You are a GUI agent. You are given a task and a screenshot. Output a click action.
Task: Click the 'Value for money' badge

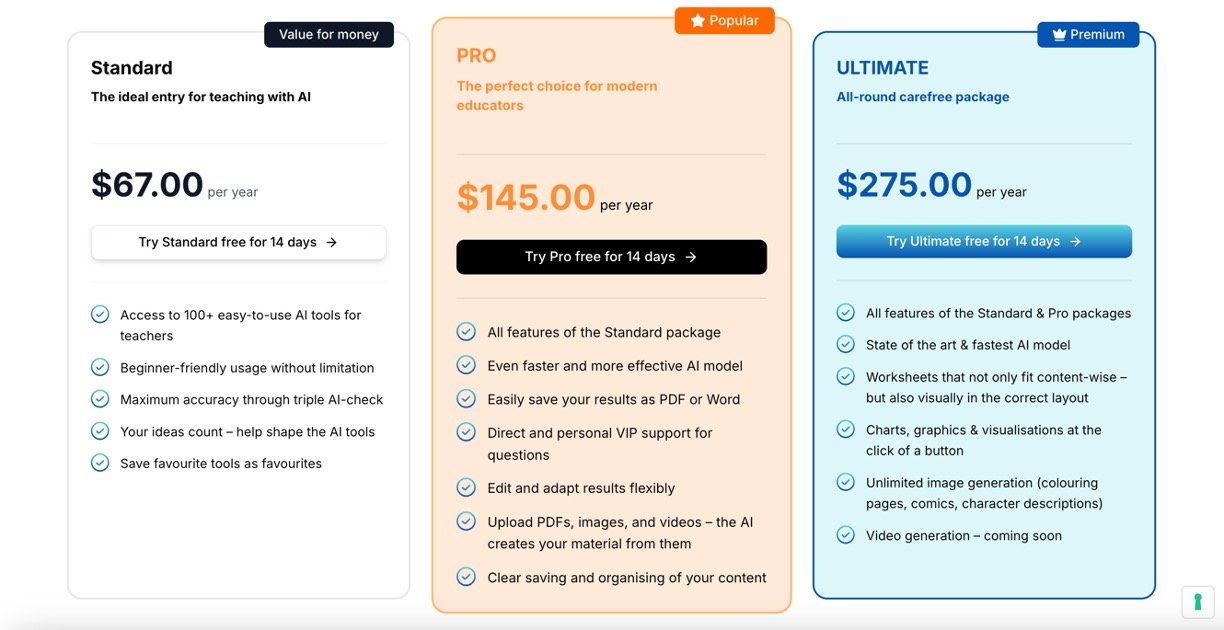[x=329, y=35]
